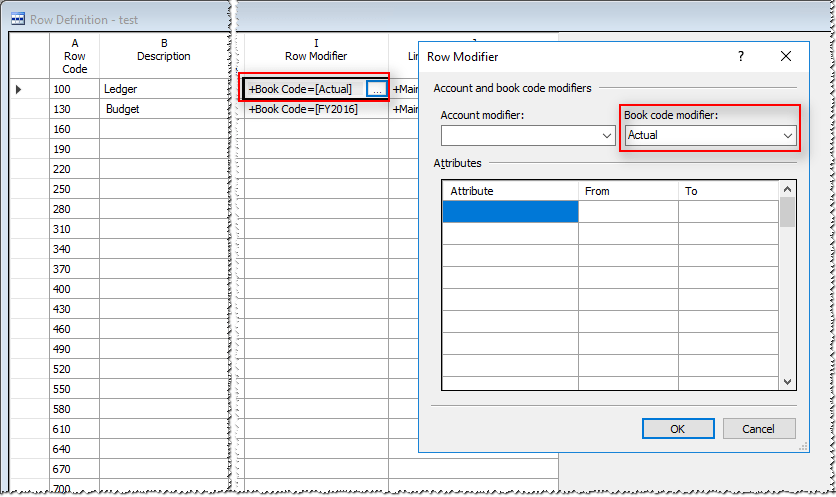Click the OK button
836x497 pixels.
(x=677, y=429)
